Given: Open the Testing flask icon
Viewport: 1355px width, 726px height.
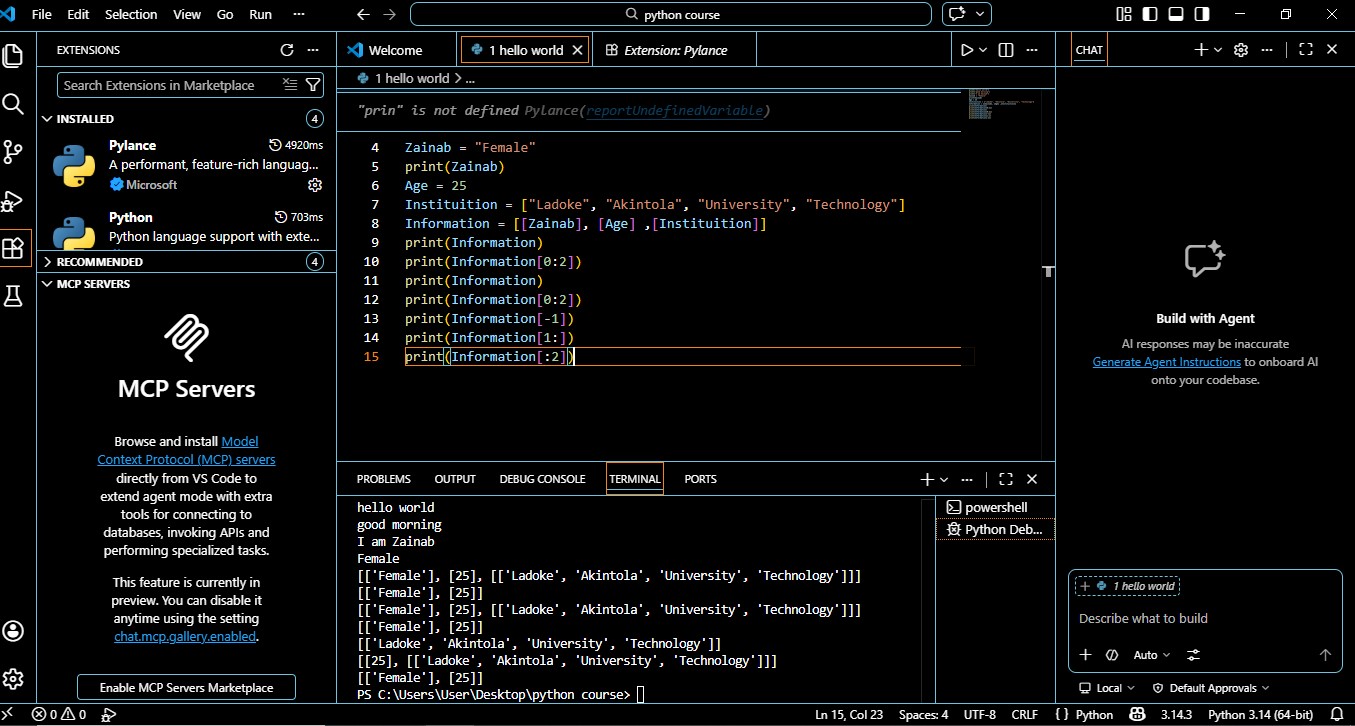Looking at the screenshot, I should (13, 296).
